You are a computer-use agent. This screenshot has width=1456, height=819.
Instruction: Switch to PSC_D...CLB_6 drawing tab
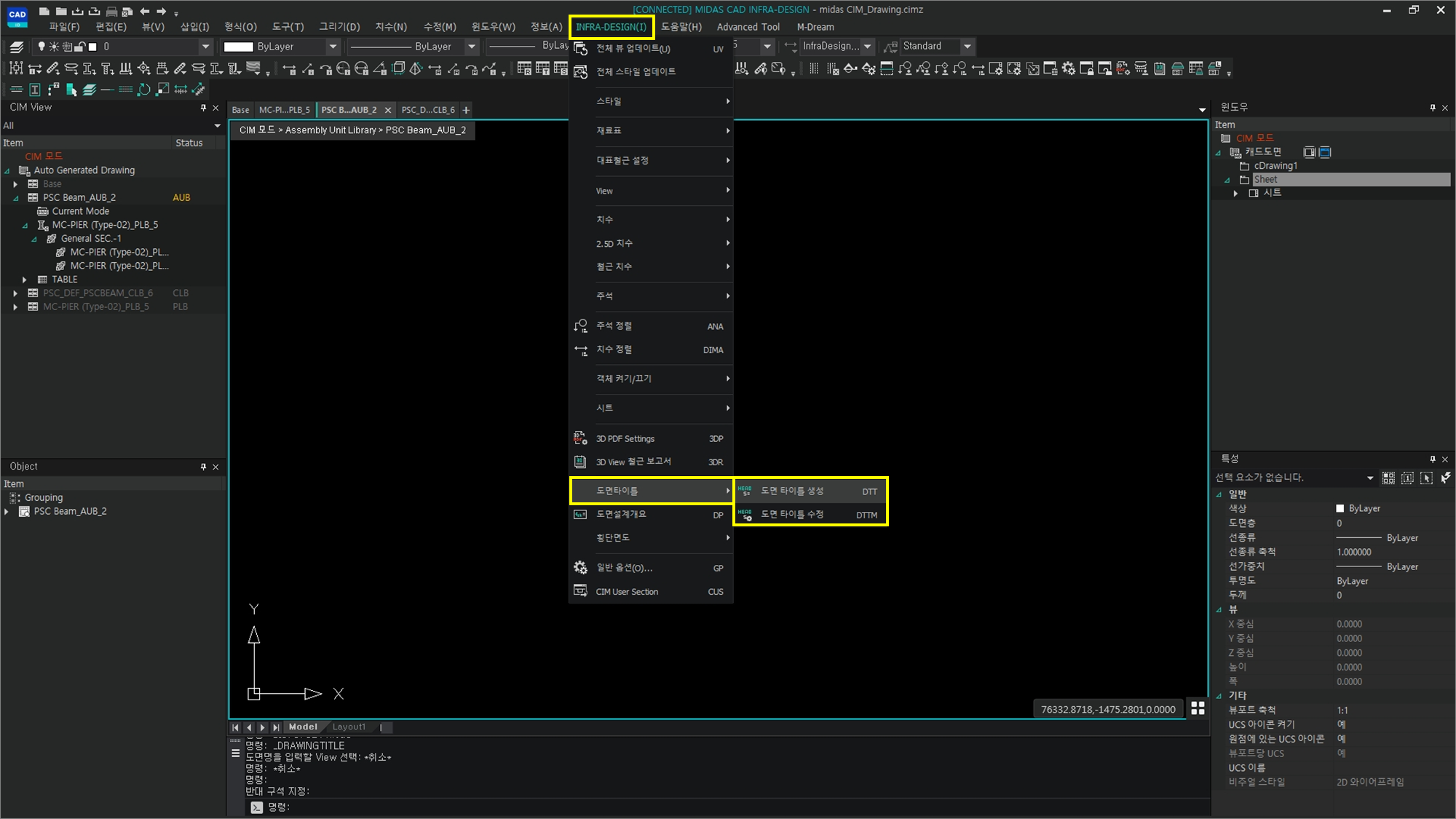pos(428,110)
